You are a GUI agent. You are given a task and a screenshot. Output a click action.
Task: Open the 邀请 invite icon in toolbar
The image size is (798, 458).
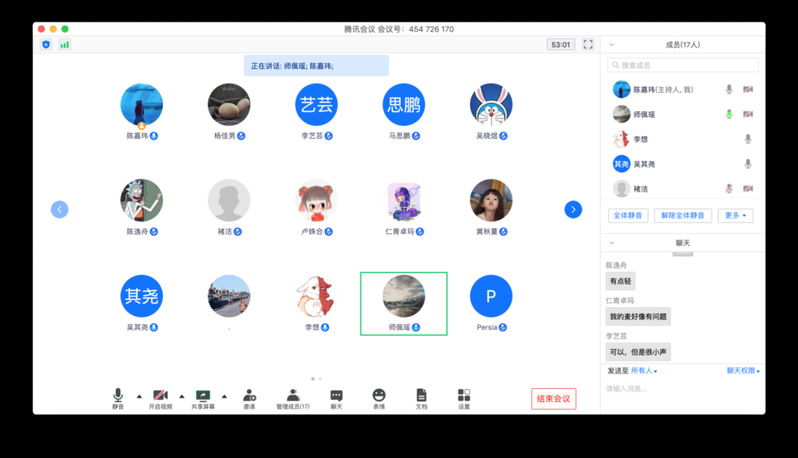pyautogui.click(x=249, y=397)
